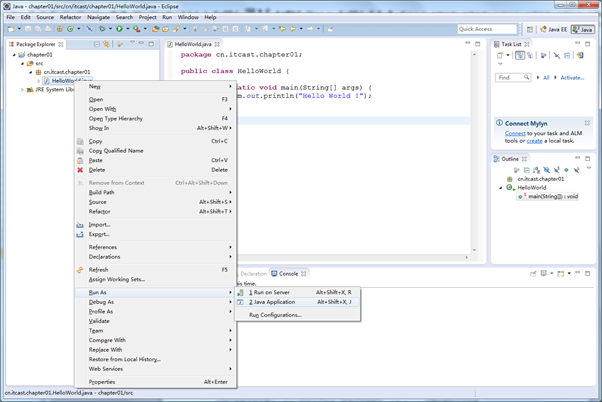This screenshot has width=602, height=402.
Task: Open the Run button dropdown arrow
Action: tap(128, 29)
